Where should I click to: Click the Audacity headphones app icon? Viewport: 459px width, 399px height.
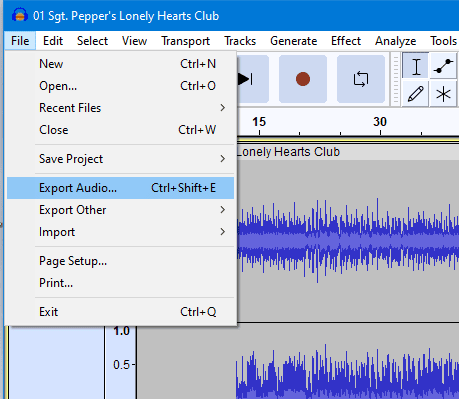pos(20,15)
